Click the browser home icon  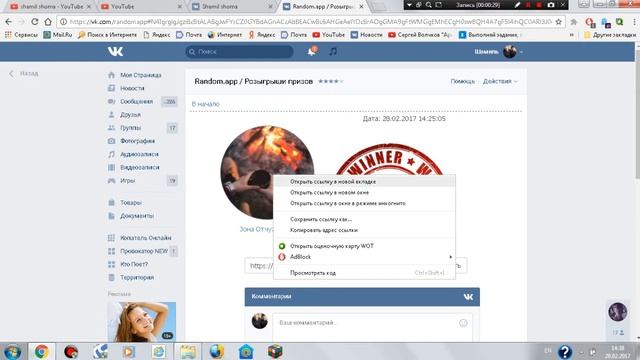48,22
